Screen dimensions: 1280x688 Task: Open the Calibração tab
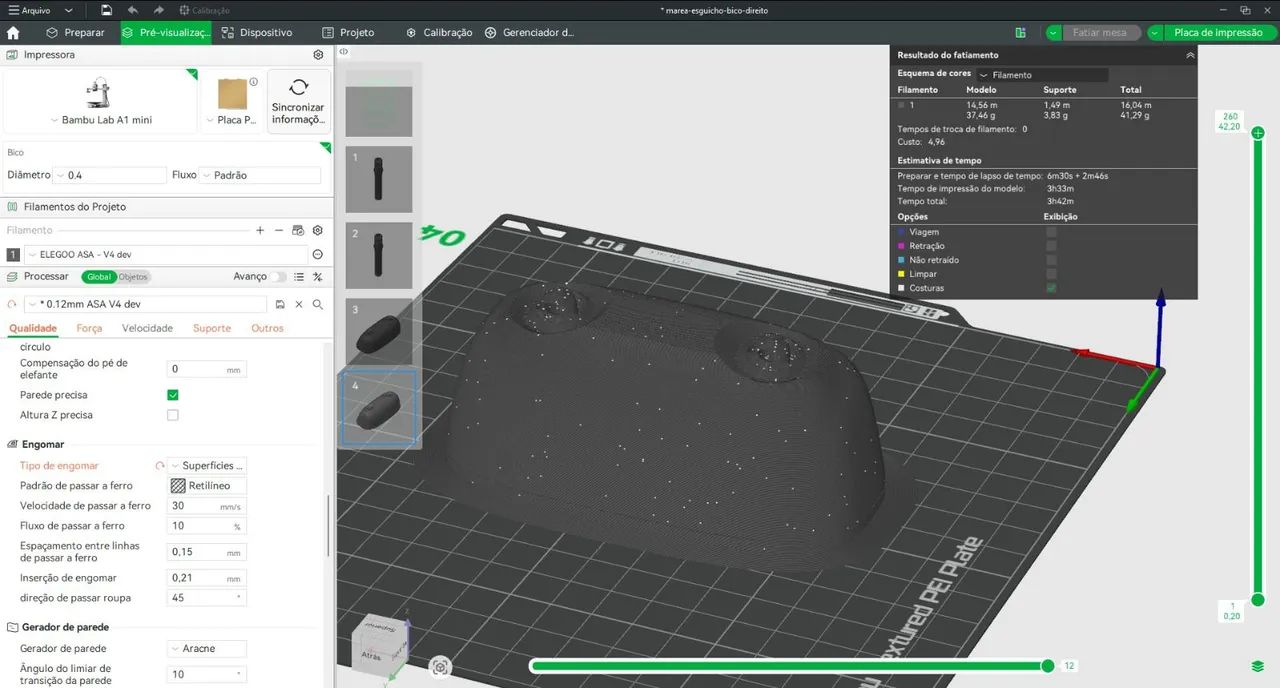tap(439, 32)
